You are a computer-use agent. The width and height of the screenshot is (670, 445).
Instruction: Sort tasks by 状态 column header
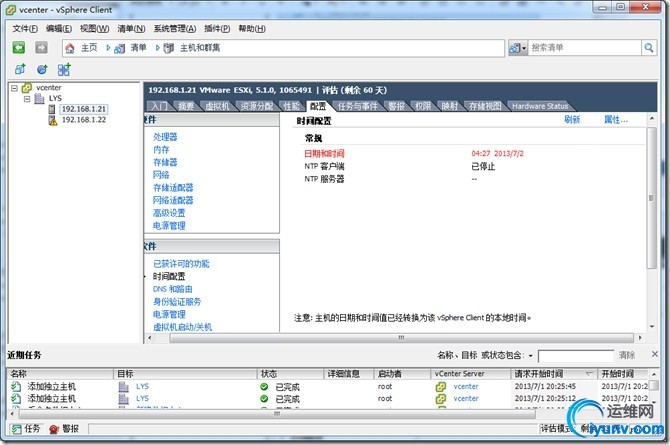click(290, 374)
